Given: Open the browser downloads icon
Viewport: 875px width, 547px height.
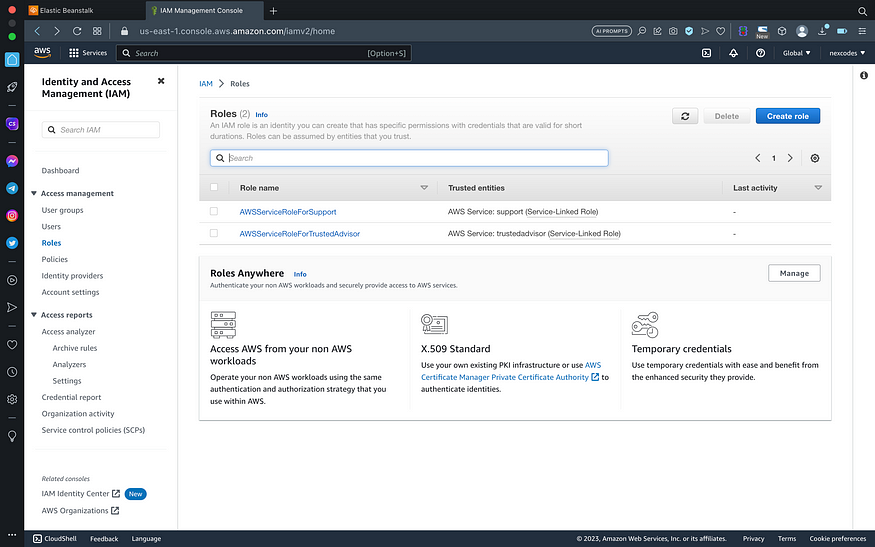Looking at the screenshot, I should [823, 31].
